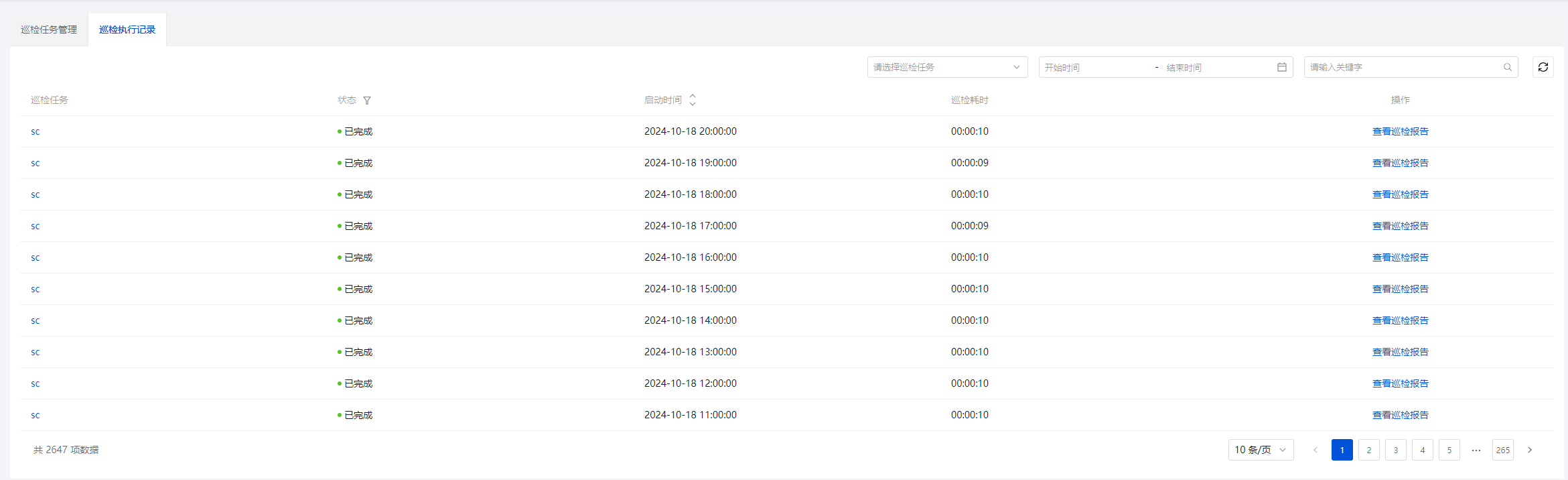Click the 结束时间 end date field

pos(1212,68)
